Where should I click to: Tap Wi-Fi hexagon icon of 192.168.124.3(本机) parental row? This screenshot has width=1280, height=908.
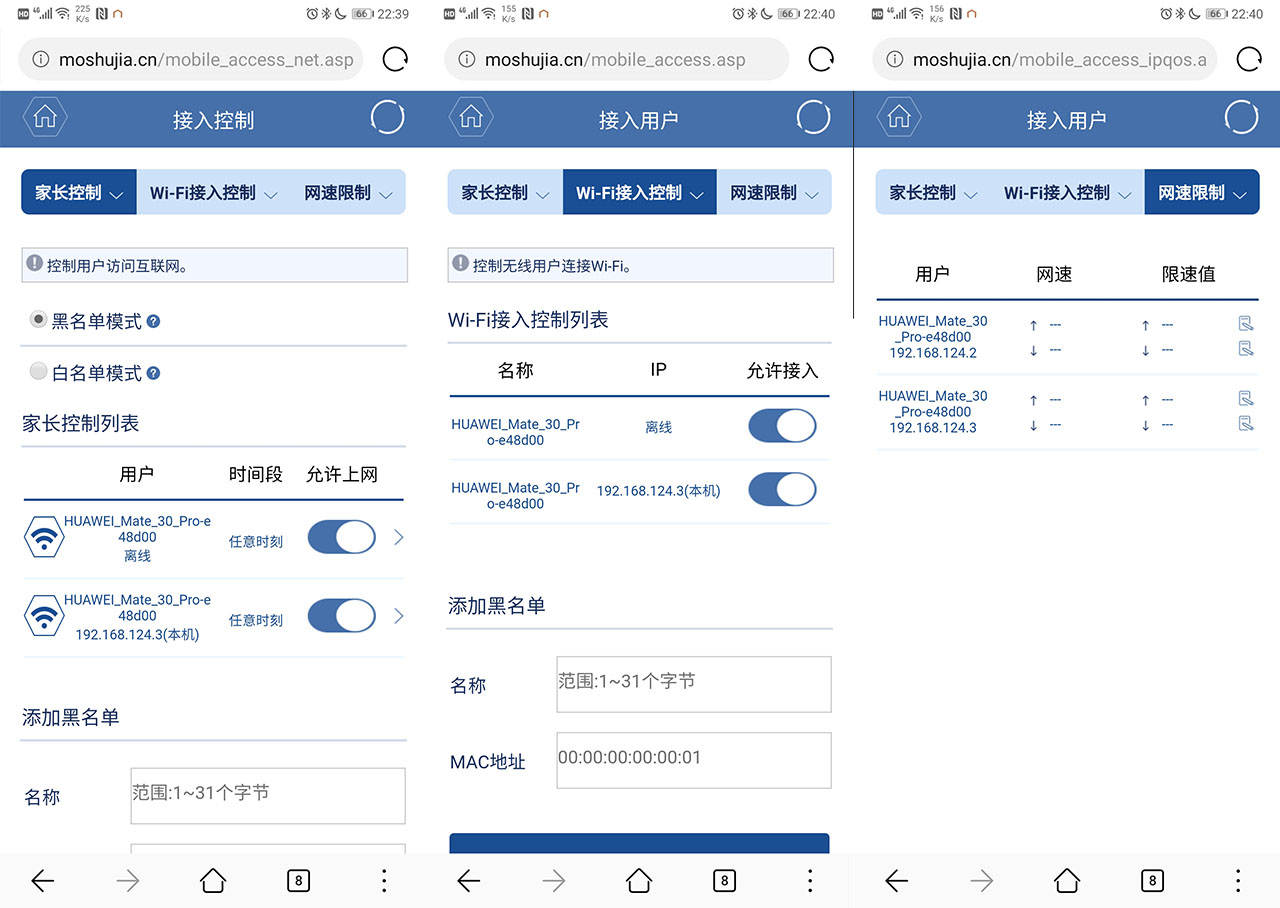[43, 614]
